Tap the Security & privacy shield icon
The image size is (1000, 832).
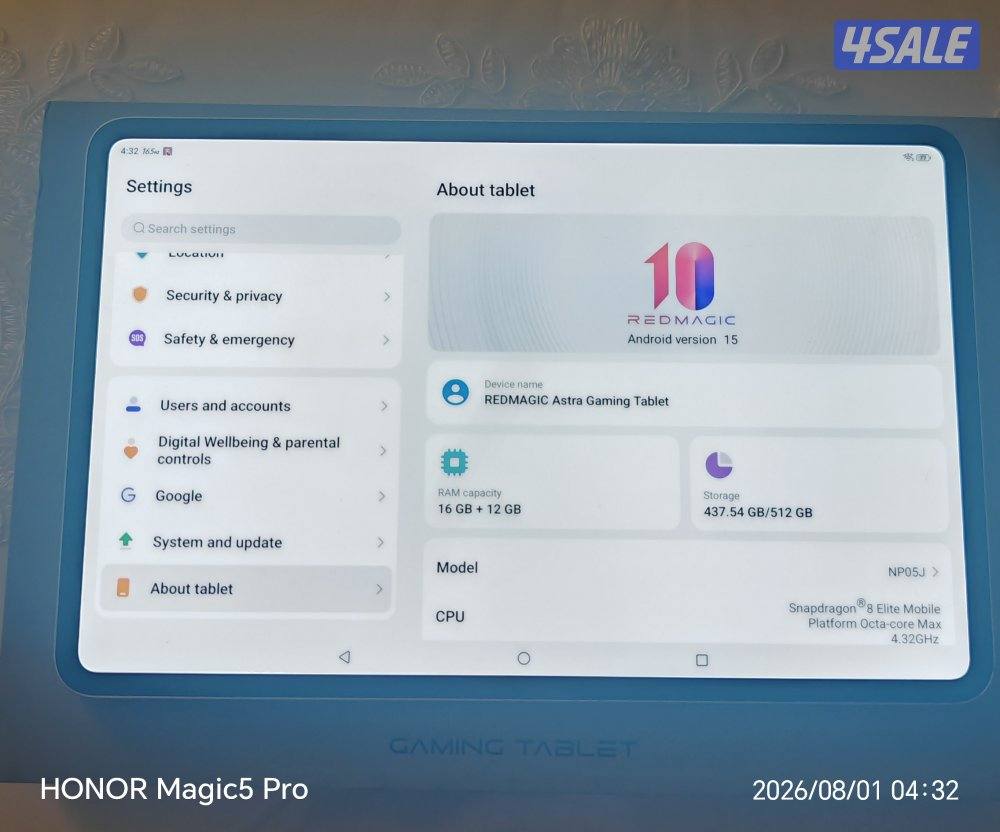coord(140,294)
